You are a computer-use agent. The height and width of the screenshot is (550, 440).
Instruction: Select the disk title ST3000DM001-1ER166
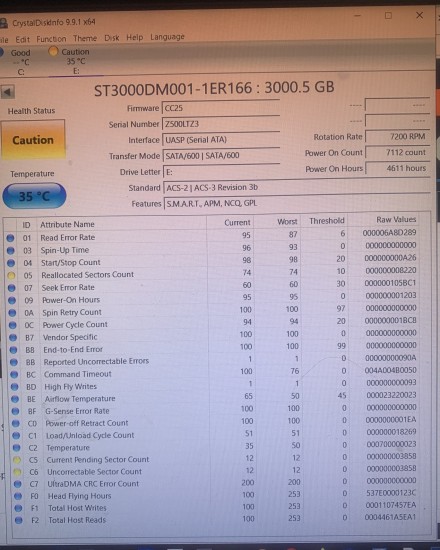pos(173,89)
